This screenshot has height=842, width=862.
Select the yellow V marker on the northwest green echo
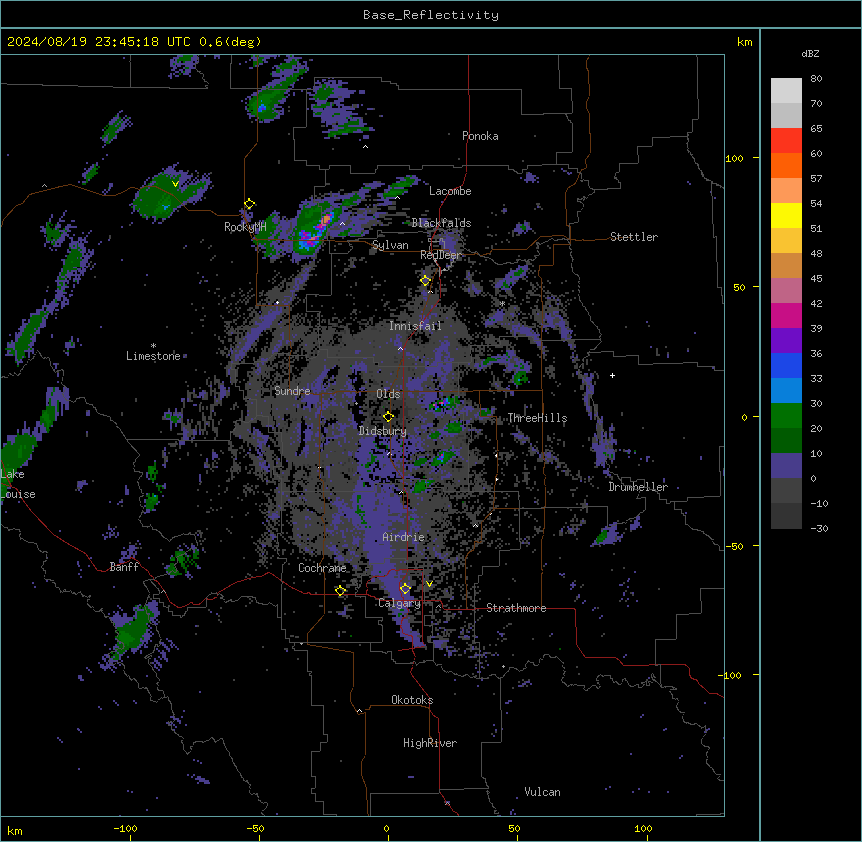[x=175, y=184]
